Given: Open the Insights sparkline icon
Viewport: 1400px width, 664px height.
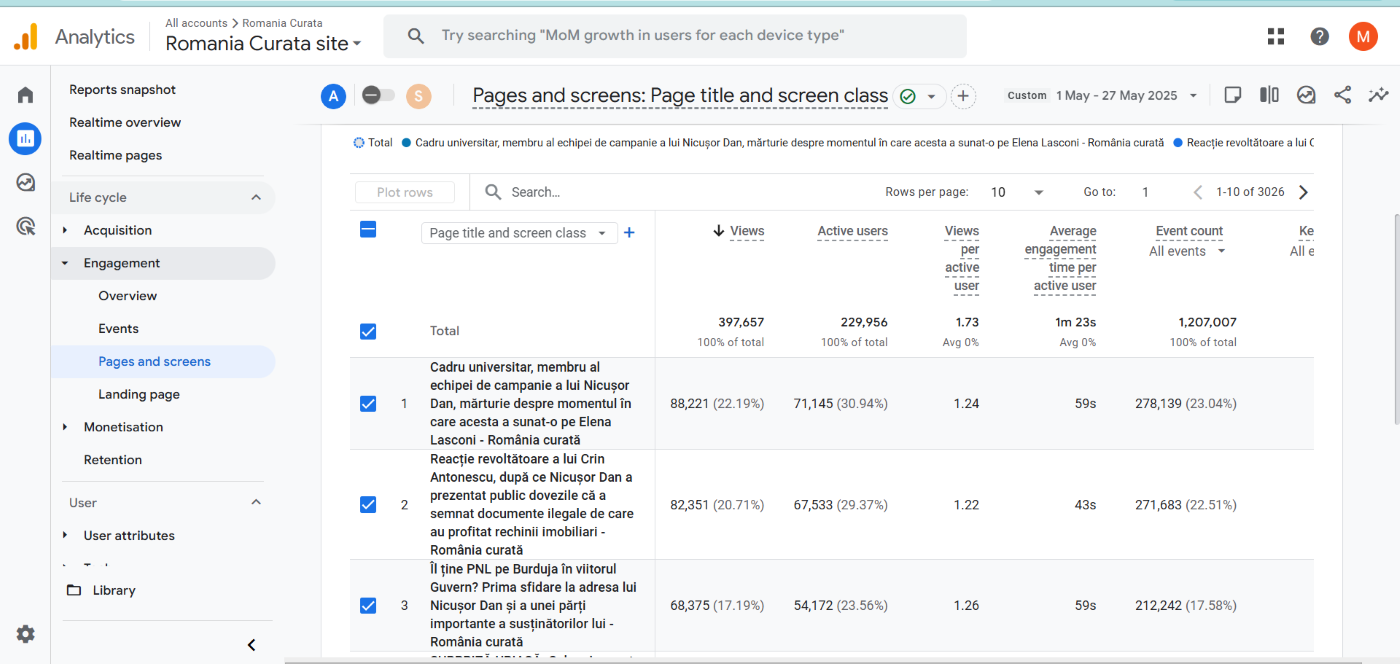Looking at the screenshot, I should 1379,95.
